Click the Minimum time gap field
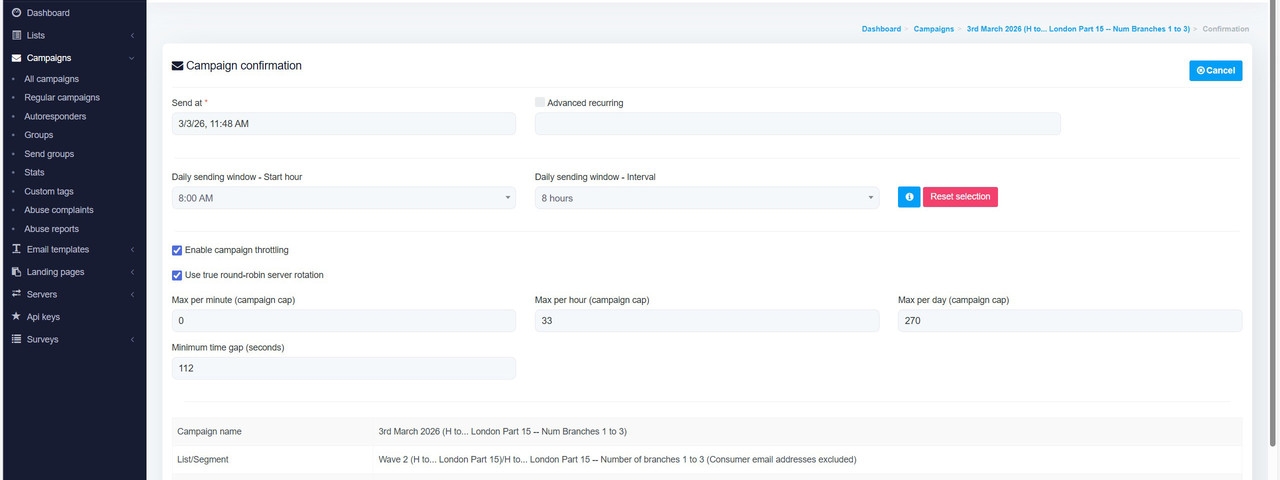Screen dimensions: 1280x480 (344, 368)
